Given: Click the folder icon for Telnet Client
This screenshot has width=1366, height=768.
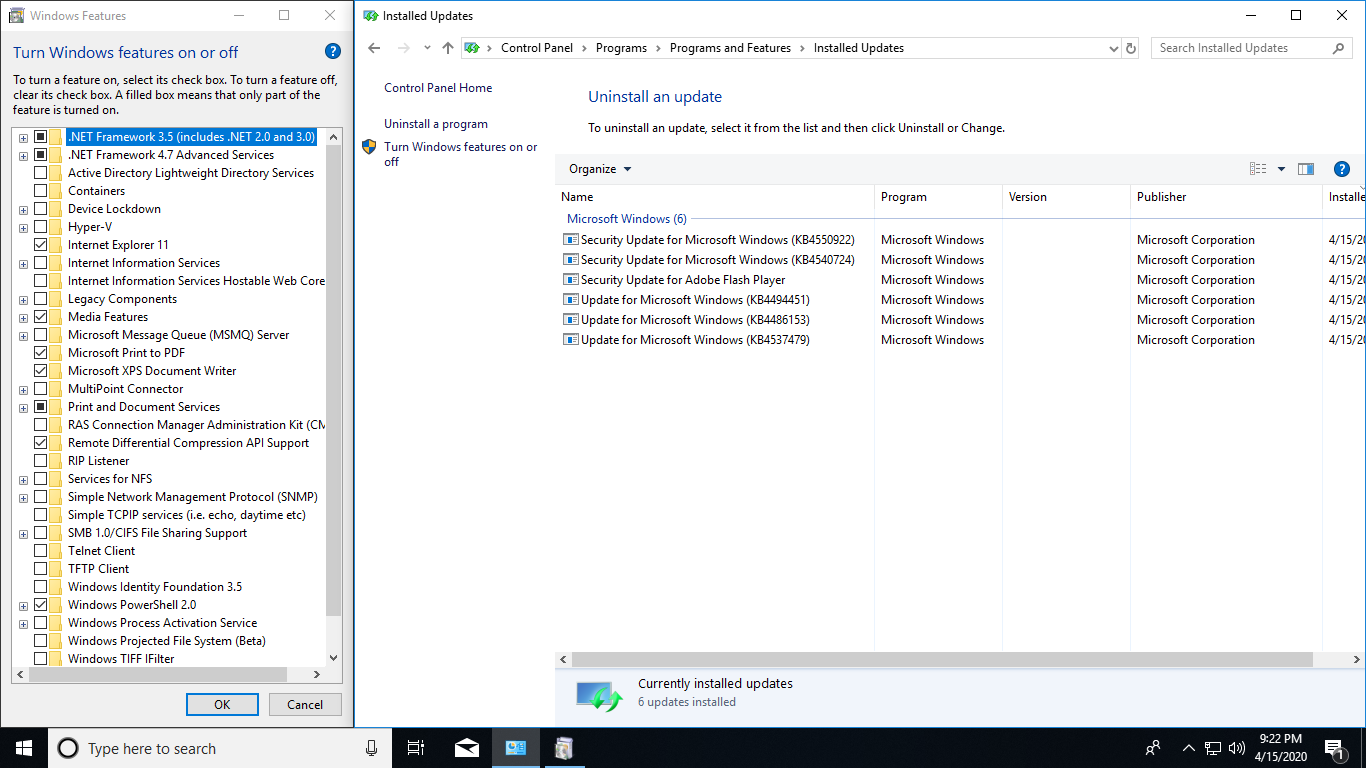Looking at the screenshot, I should [x=56, y=551].
